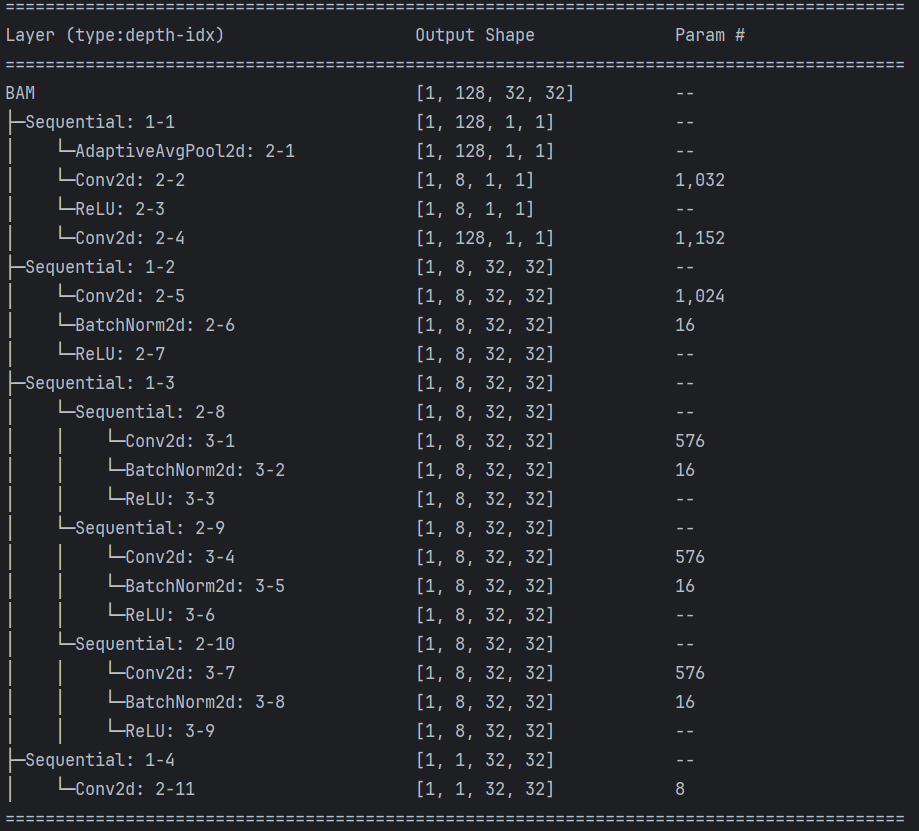Click the "Conv2d: 2-5" layer name

point(130,296)
